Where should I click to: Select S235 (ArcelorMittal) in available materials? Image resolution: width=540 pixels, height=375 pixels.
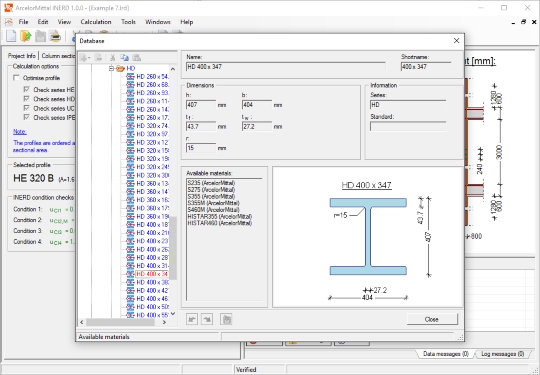point(211,183)
